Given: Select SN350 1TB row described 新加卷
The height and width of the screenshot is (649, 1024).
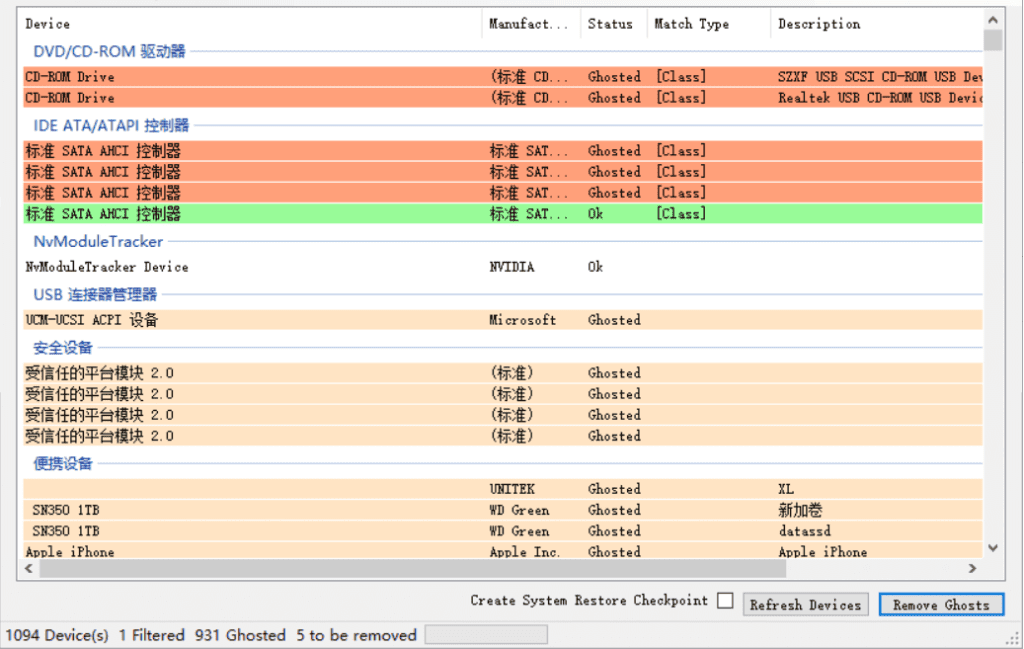Looking at the screenshot, I should [x=503, y=510].
